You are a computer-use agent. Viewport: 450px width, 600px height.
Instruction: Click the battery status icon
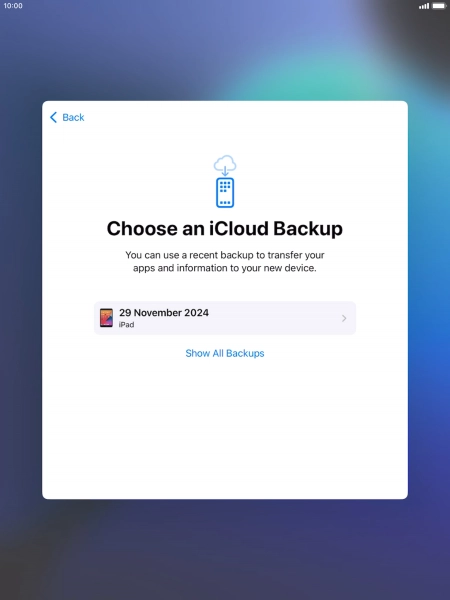click(x=439, y=6)
